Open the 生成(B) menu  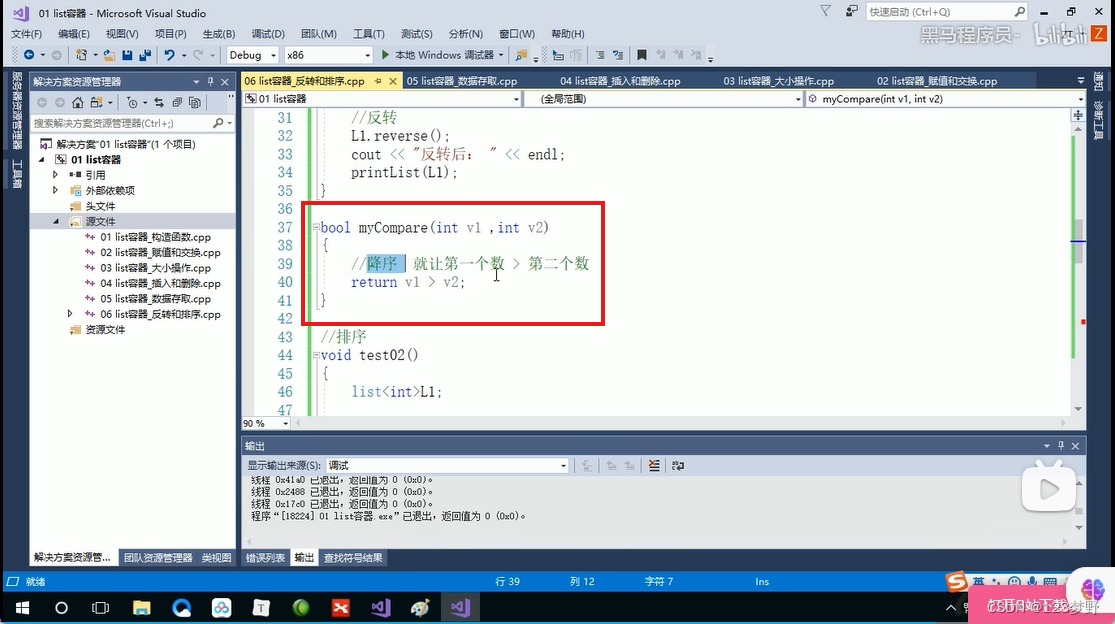click(219, 33)
